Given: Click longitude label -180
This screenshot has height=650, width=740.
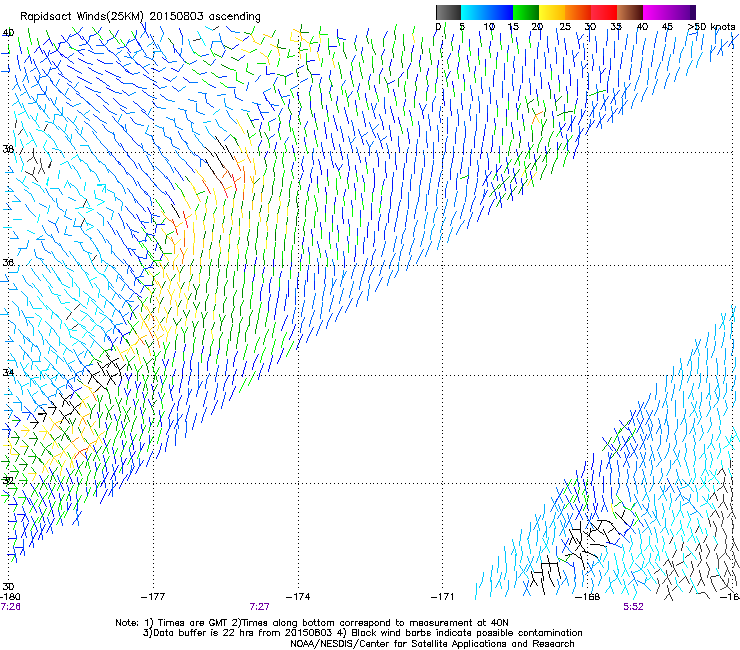Looking at the screenshot, I should [10, 597].
